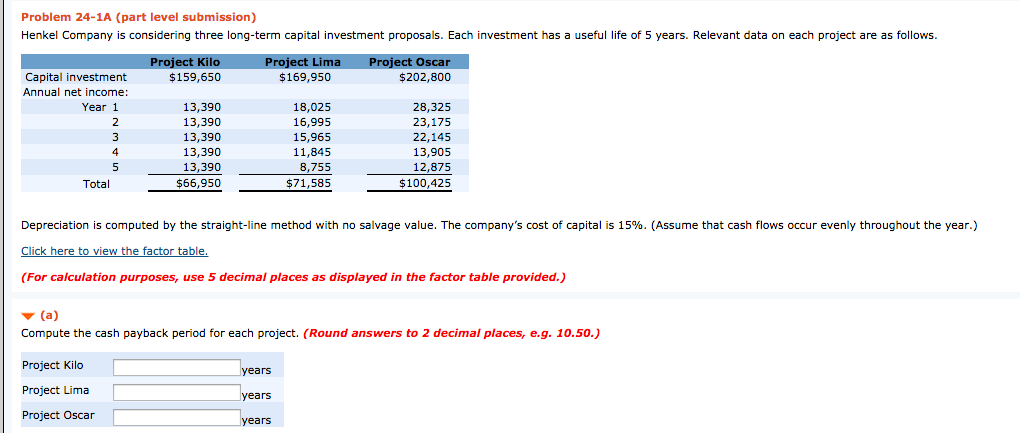Viewport: 1020px width, 433px height.
Task: Click the $100,425 total for Oscar
Action: pyautogui.click(x=425, y=184)
